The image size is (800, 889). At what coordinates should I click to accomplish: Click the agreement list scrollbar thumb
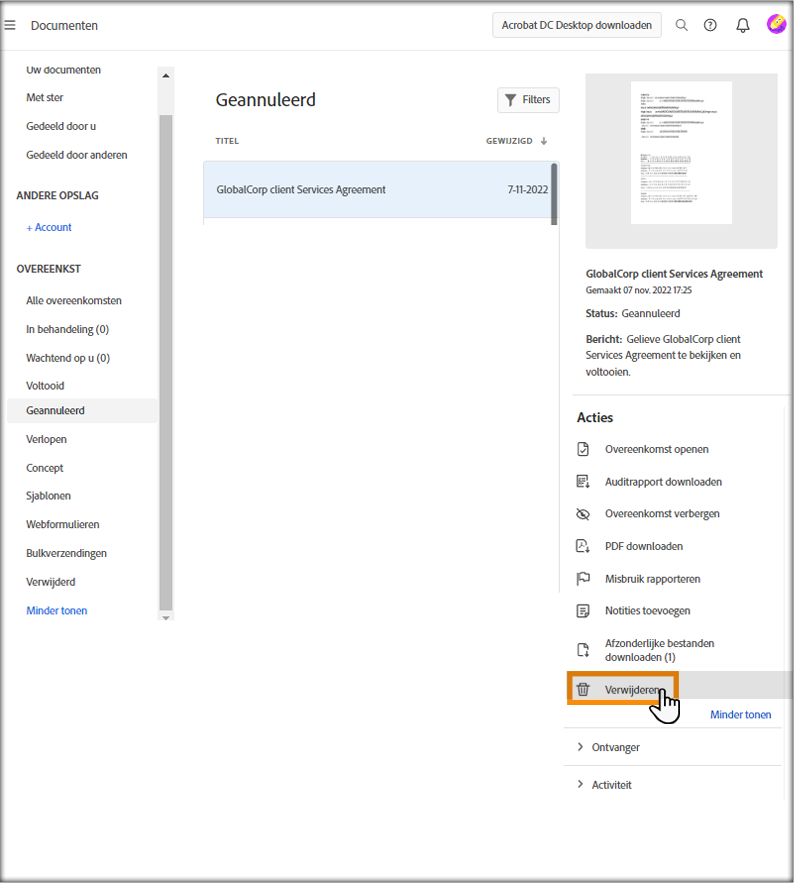(554, 194)
